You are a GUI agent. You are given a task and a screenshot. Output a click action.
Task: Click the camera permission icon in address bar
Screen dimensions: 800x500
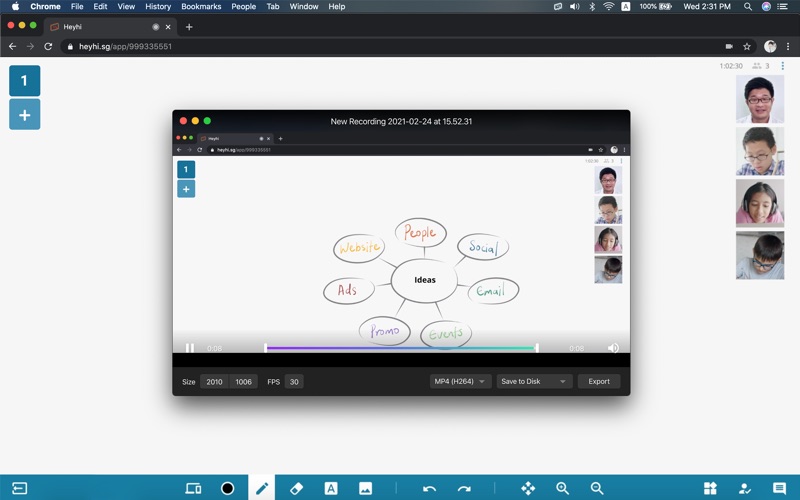[729, 46]
